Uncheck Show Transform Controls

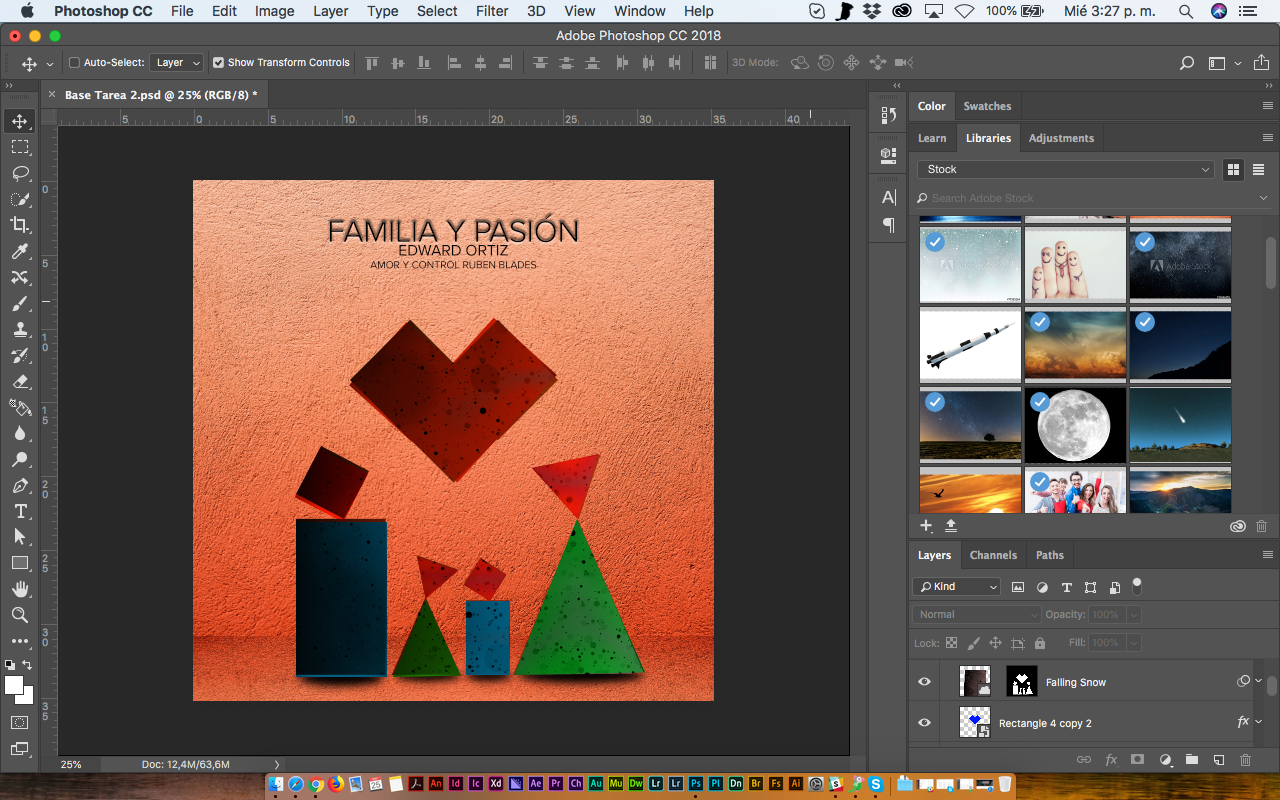(x=218, y=62)
